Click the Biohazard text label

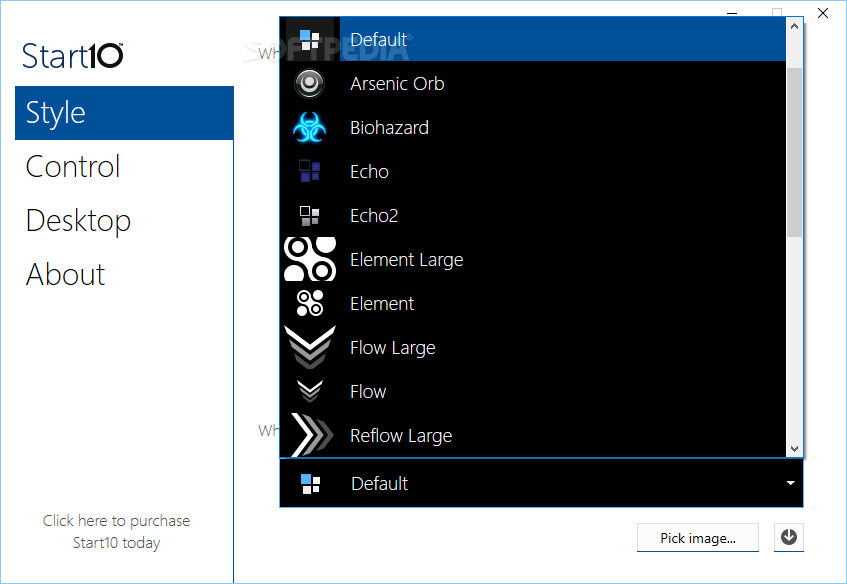[389, 127]
